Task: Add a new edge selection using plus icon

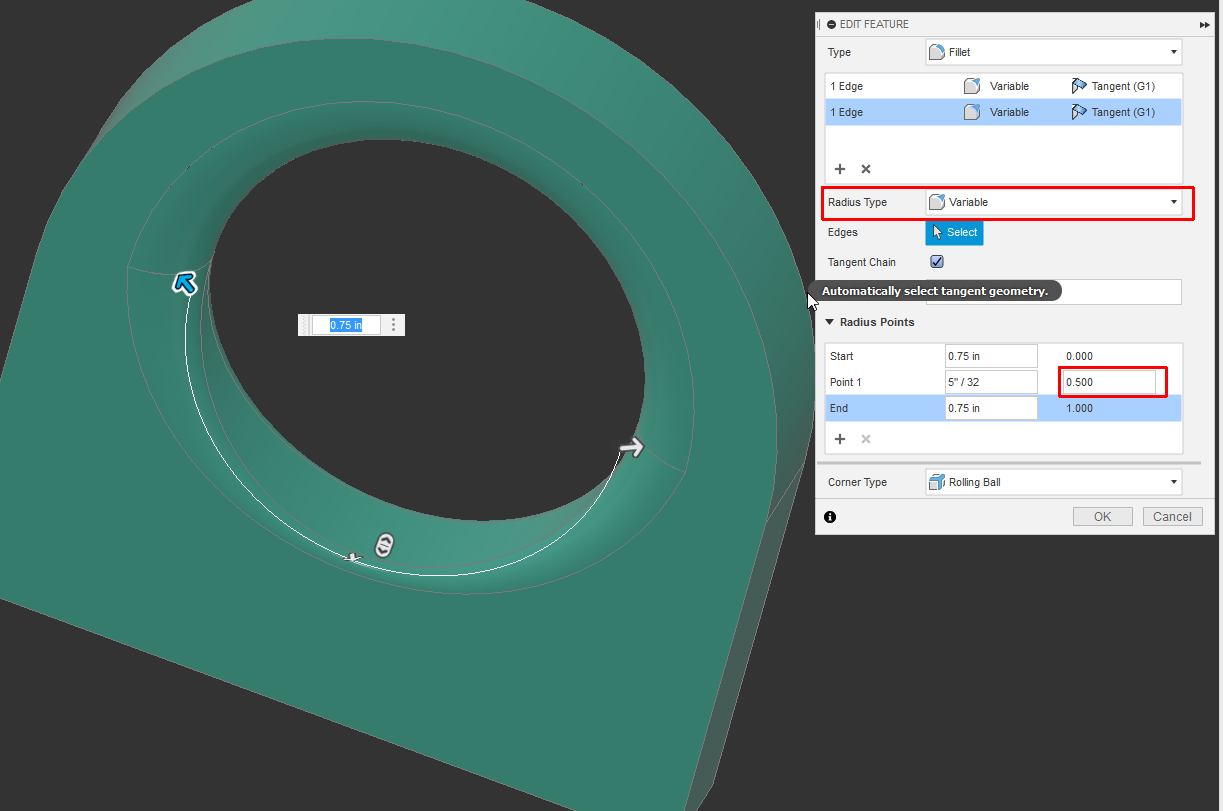Action: point(840,169)
